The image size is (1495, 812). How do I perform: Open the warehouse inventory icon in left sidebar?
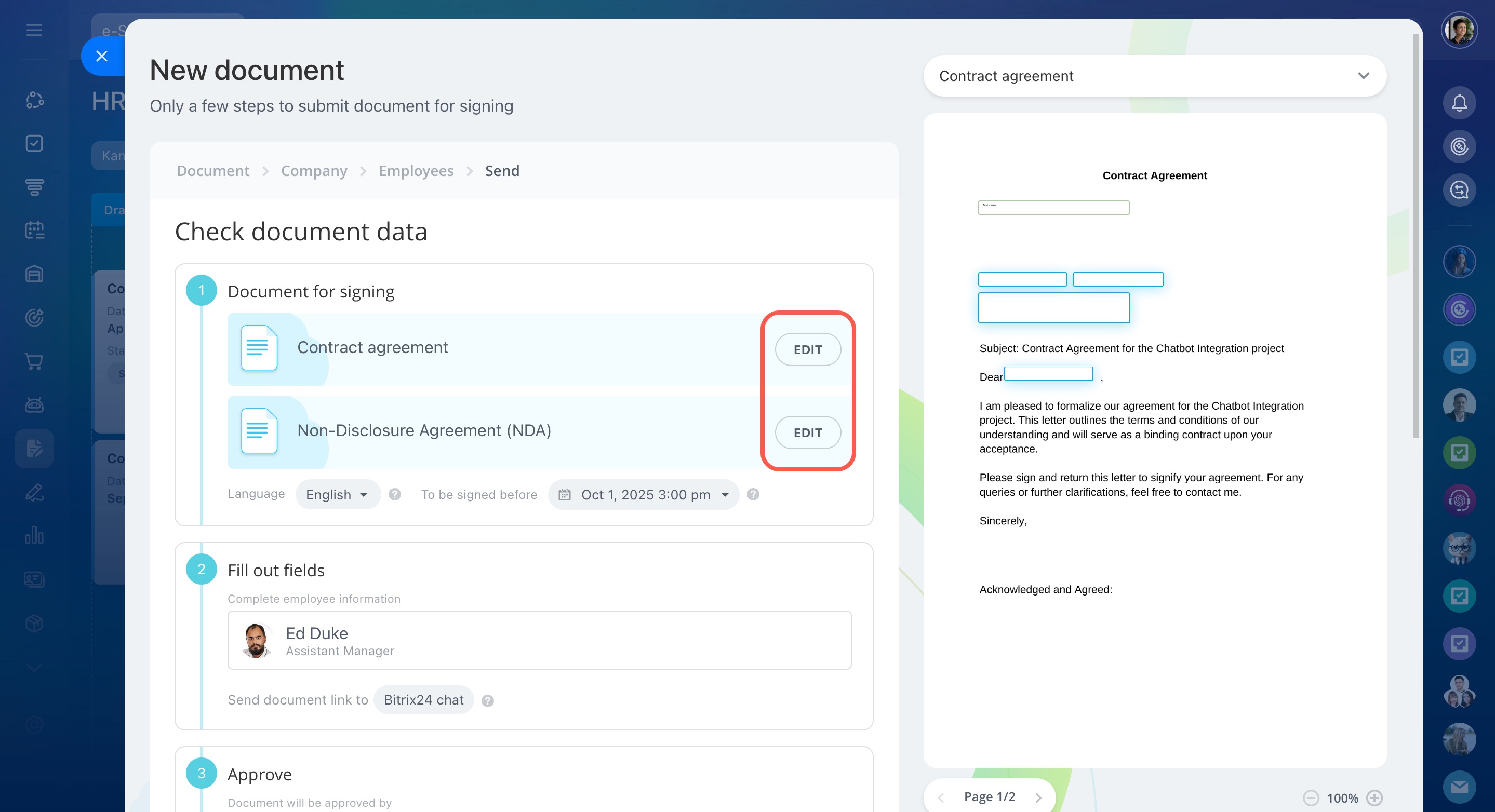click(34, 274)
